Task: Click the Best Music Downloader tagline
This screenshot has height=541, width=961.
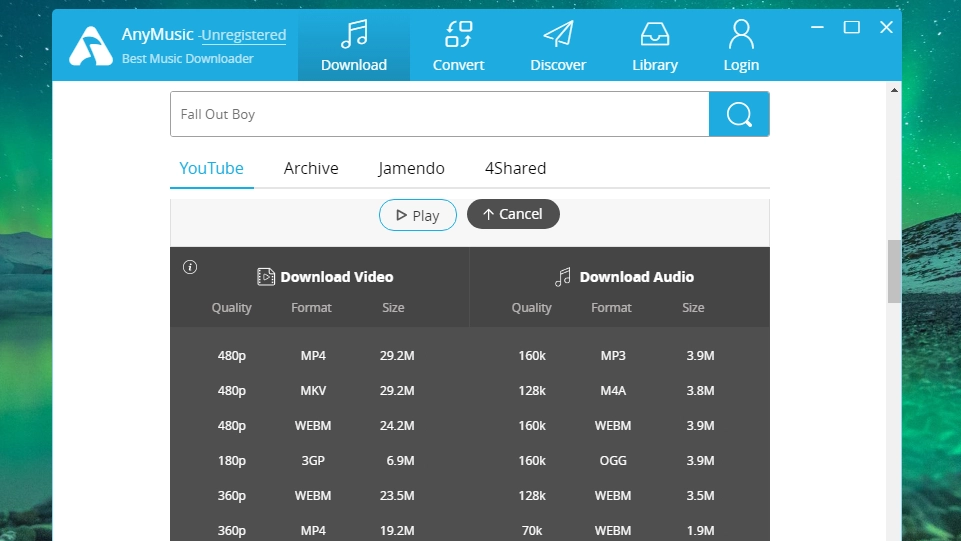Action: pos(188,59)
